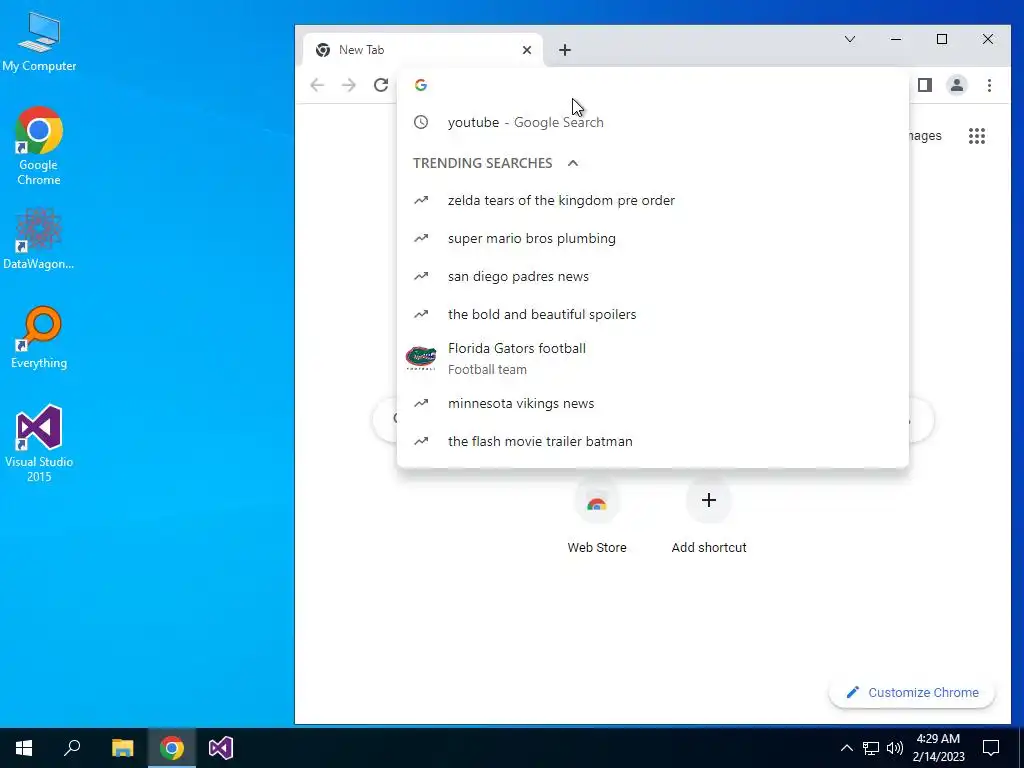Screen dimensions: 1024x768
Task: Choose minnesota vikings news suggestion
Action: [652, 404]
